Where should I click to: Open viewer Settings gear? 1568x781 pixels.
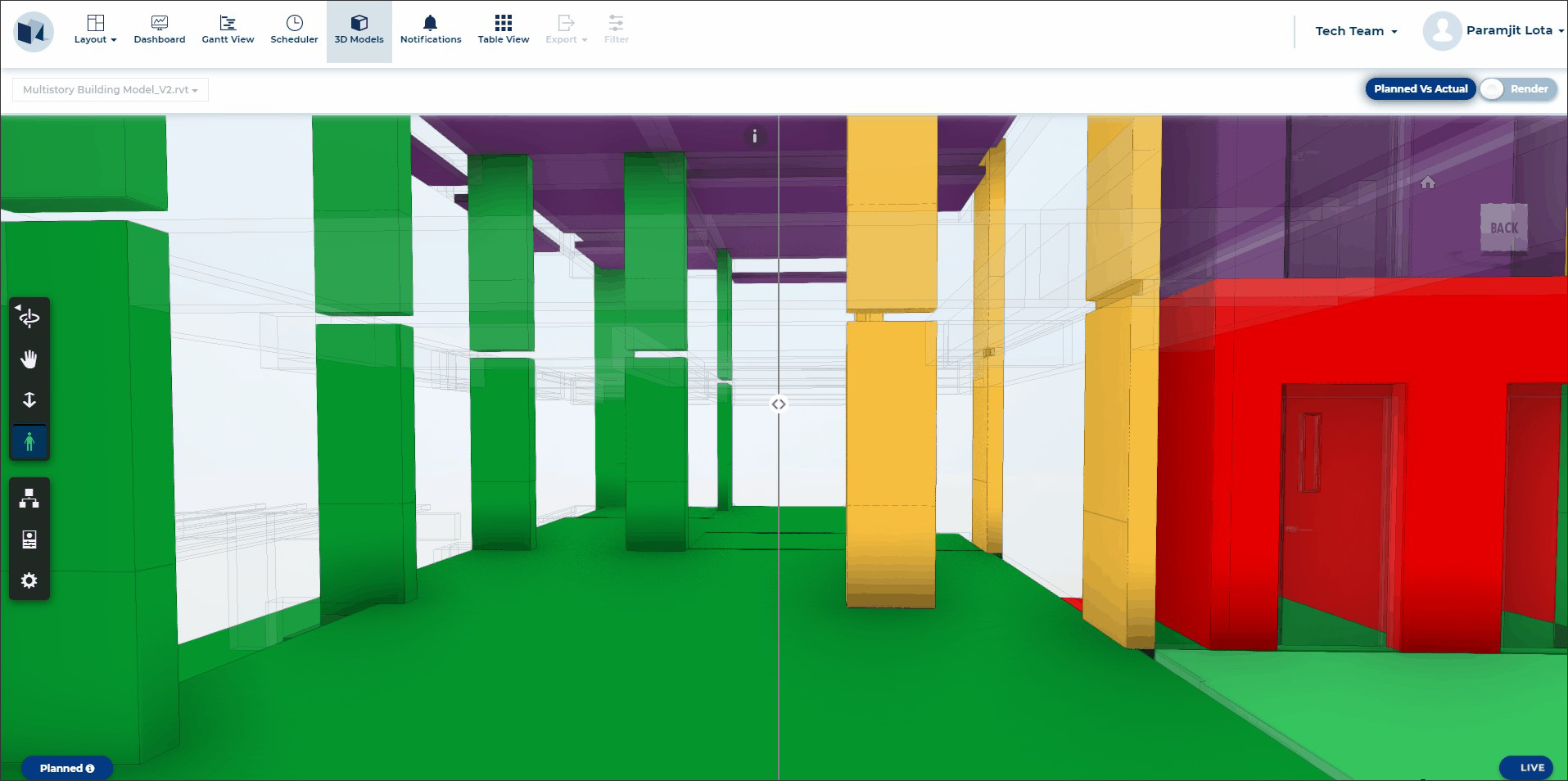[x=29, y=580]
